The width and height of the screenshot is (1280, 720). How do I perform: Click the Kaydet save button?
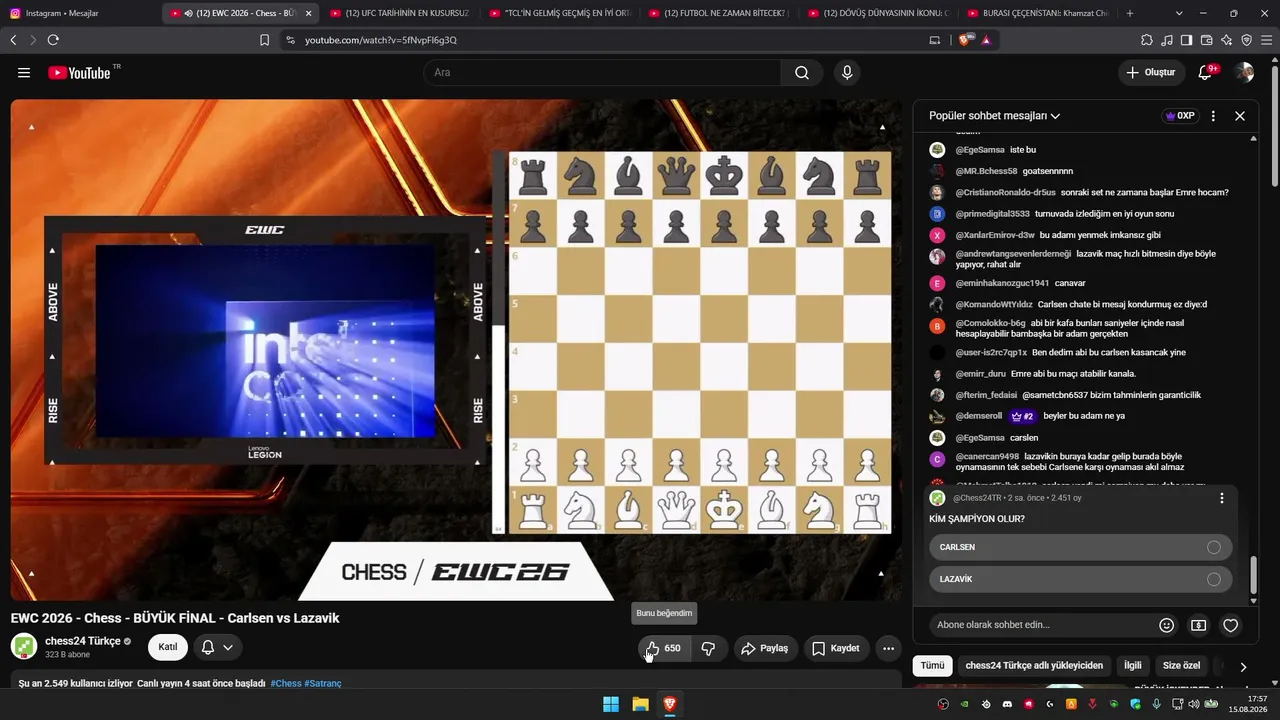(836, 648)
